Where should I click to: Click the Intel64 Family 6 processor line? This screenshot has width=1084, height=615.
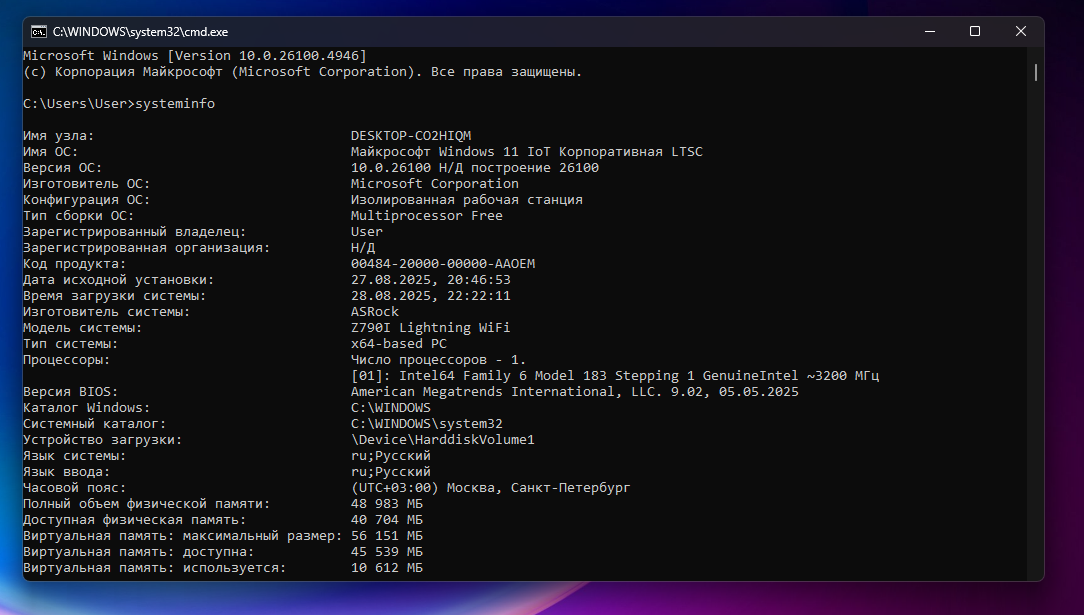[615, 376]
